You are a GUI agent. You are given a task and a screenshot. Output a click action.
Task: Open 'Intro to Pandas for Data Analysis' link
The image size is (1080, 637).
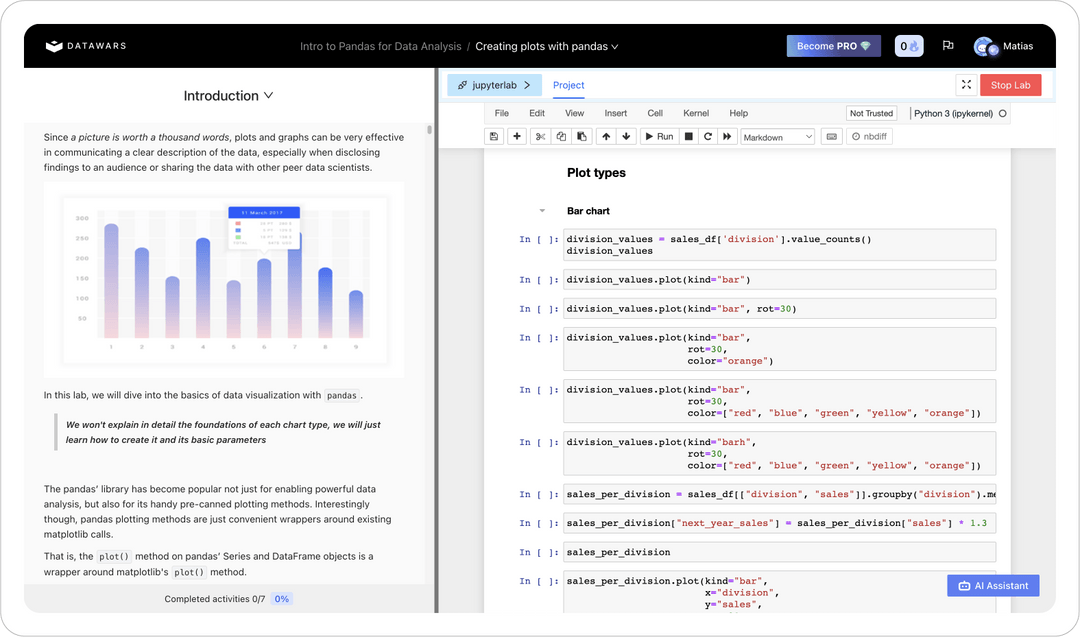point(380,46)
